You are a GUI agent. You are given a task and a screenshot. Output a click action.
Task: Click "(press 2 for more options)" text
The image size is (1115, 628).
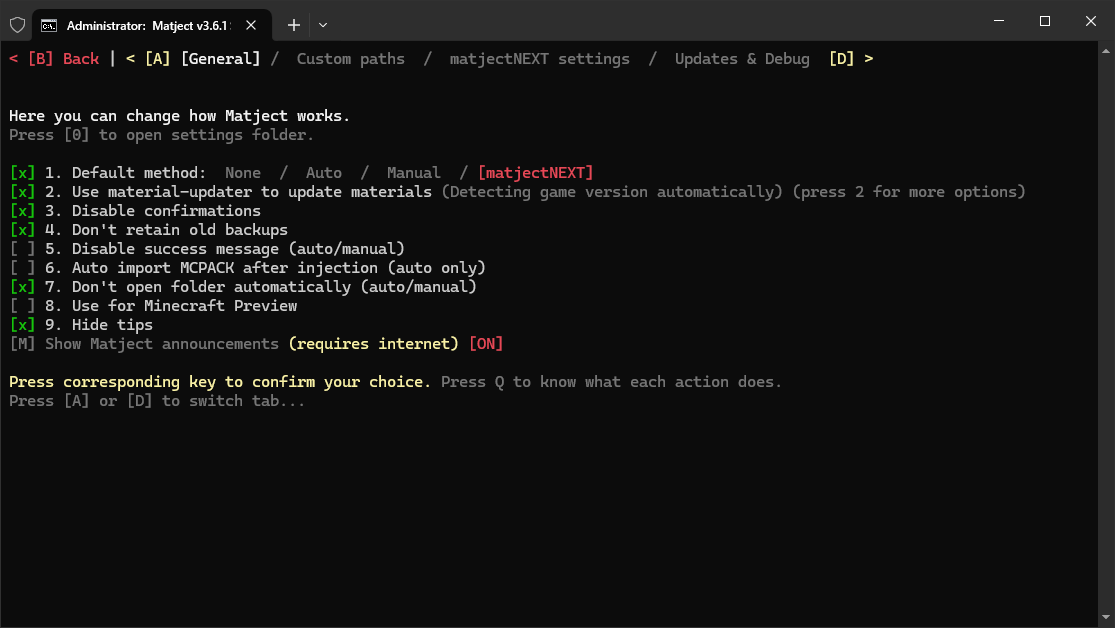tap(909, 192)
